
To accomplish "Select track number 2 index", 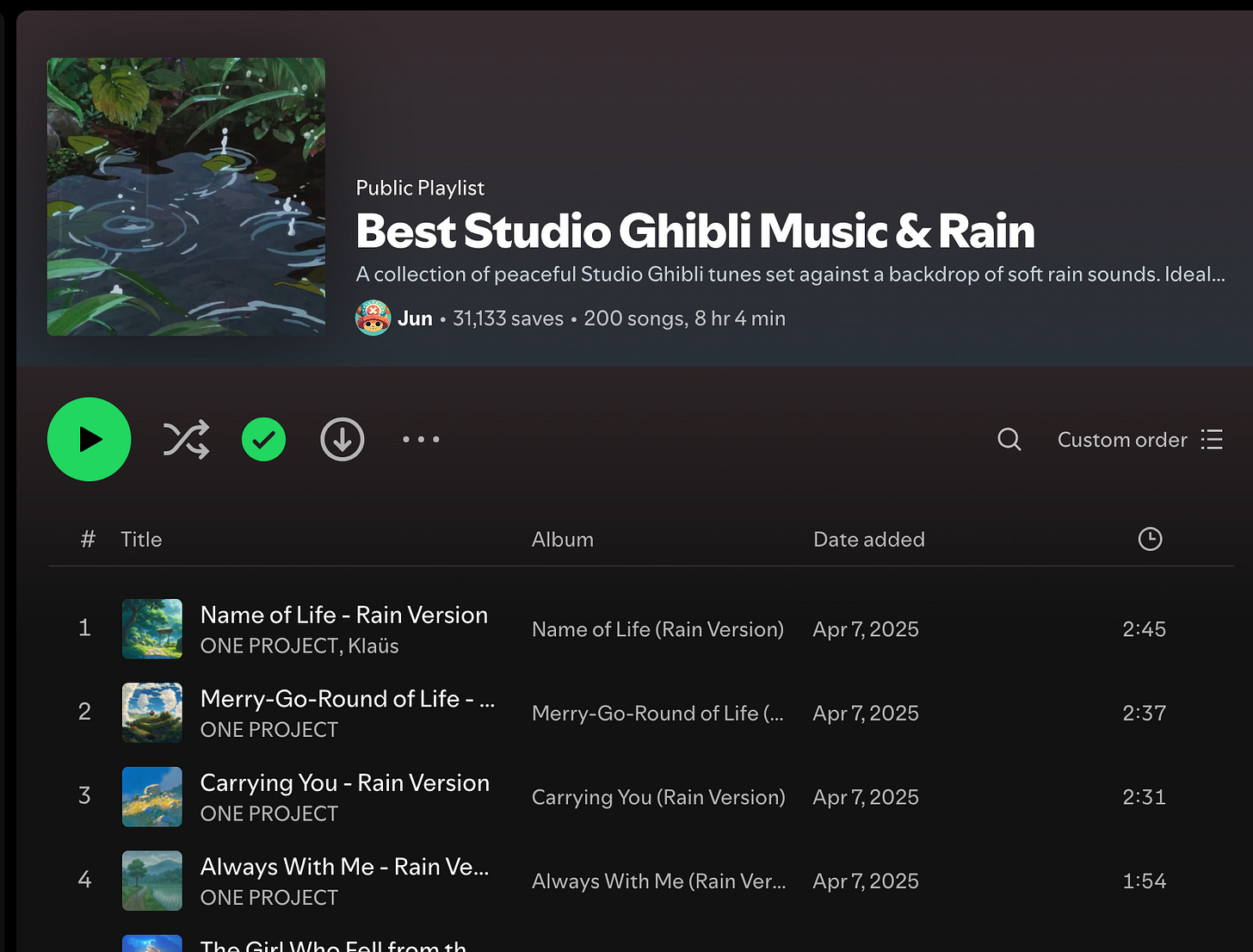I will coord(84,711).
